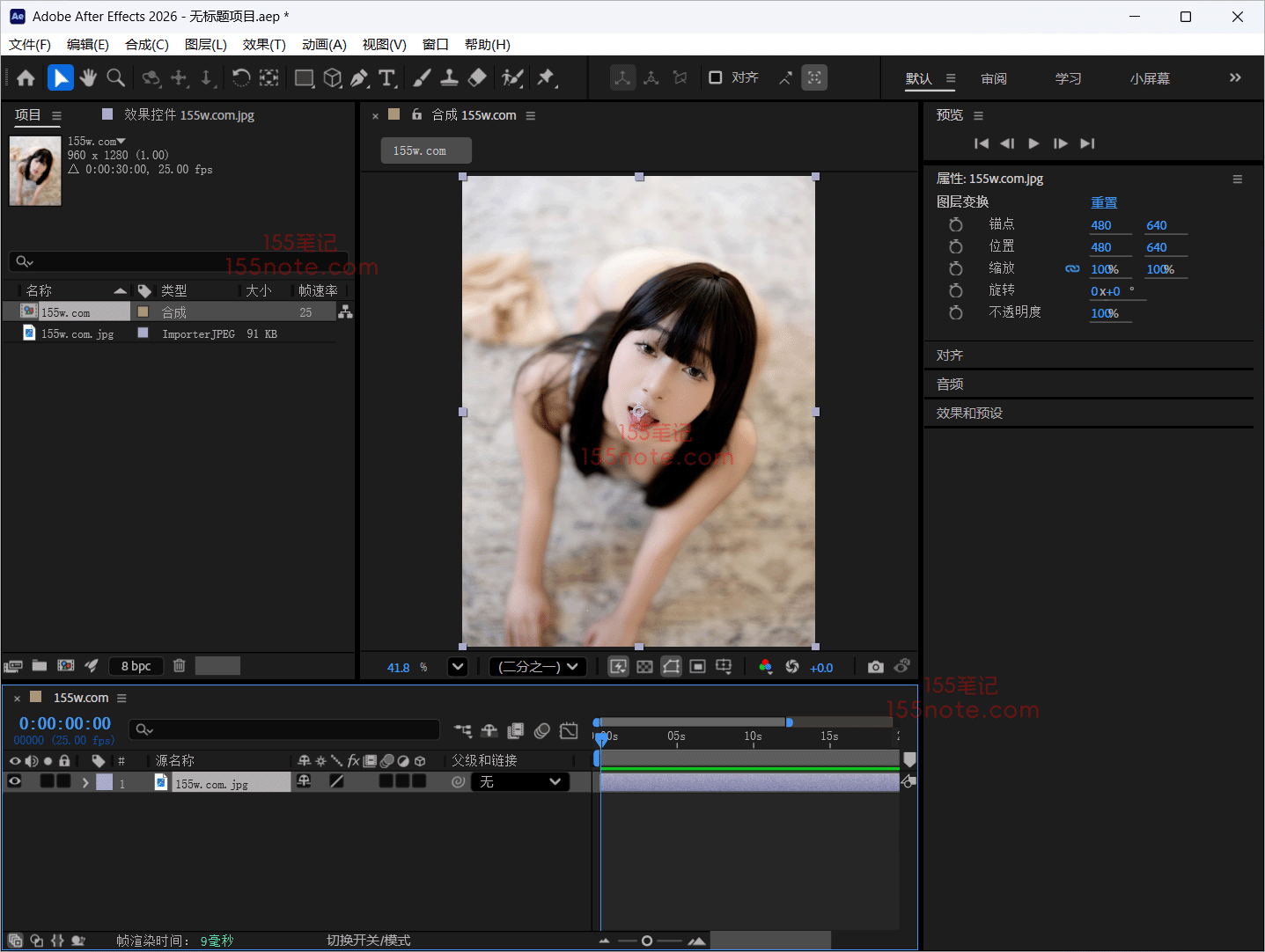Image resolution: width=1265 pixels, height=952 pixels.
Task: Click the timeline zoom slider handle
Action: pyautogui.click(x=647, y=941)
